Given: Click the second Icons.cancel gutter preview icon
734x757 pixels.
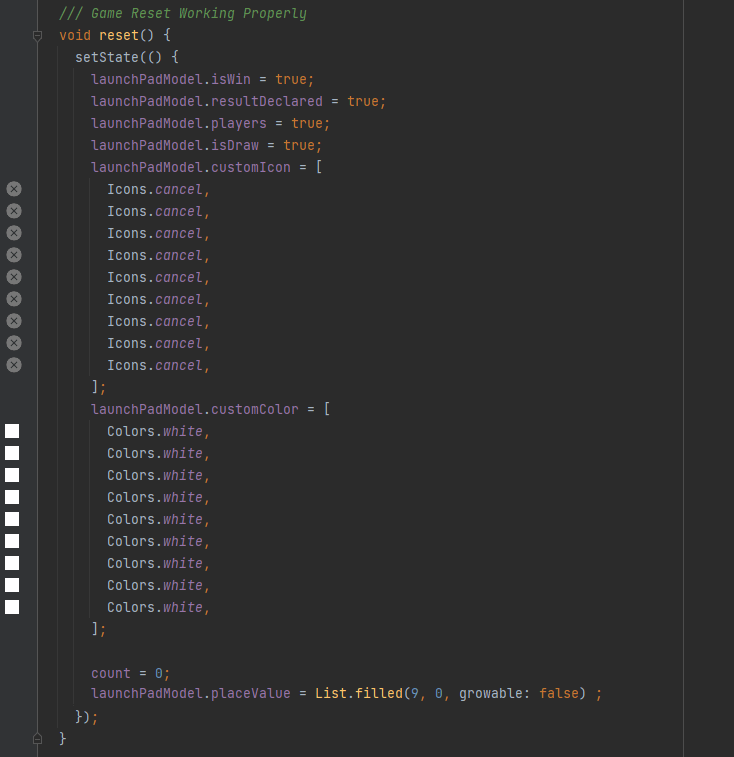Looking at the screenshot, I should [x=14, y=211].
